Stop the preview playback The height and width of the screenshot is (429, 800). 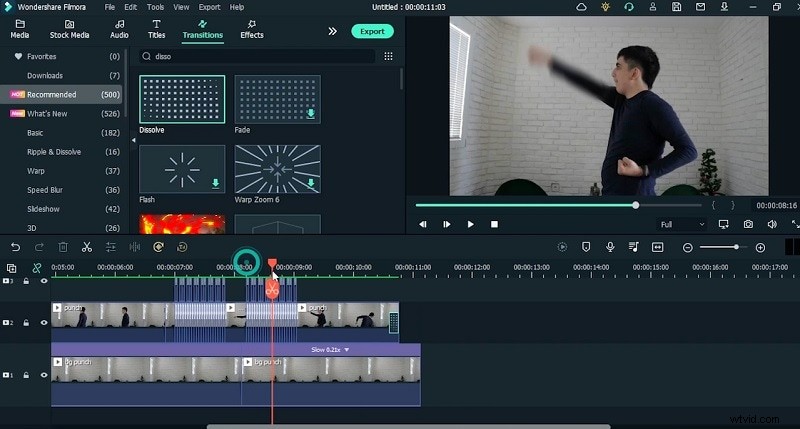click(x=494, y=224)
